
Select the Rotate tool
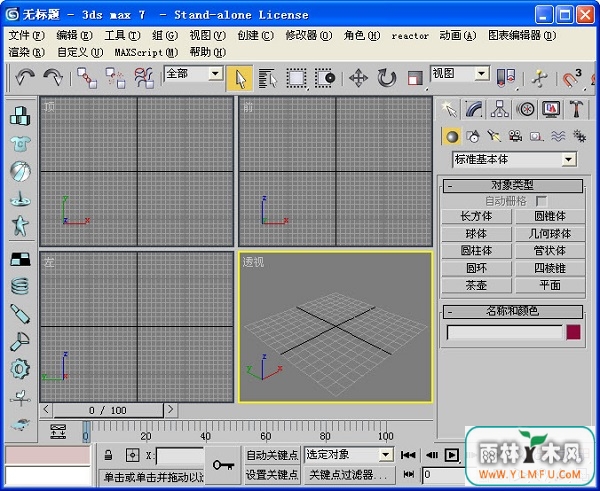[387, 78]
